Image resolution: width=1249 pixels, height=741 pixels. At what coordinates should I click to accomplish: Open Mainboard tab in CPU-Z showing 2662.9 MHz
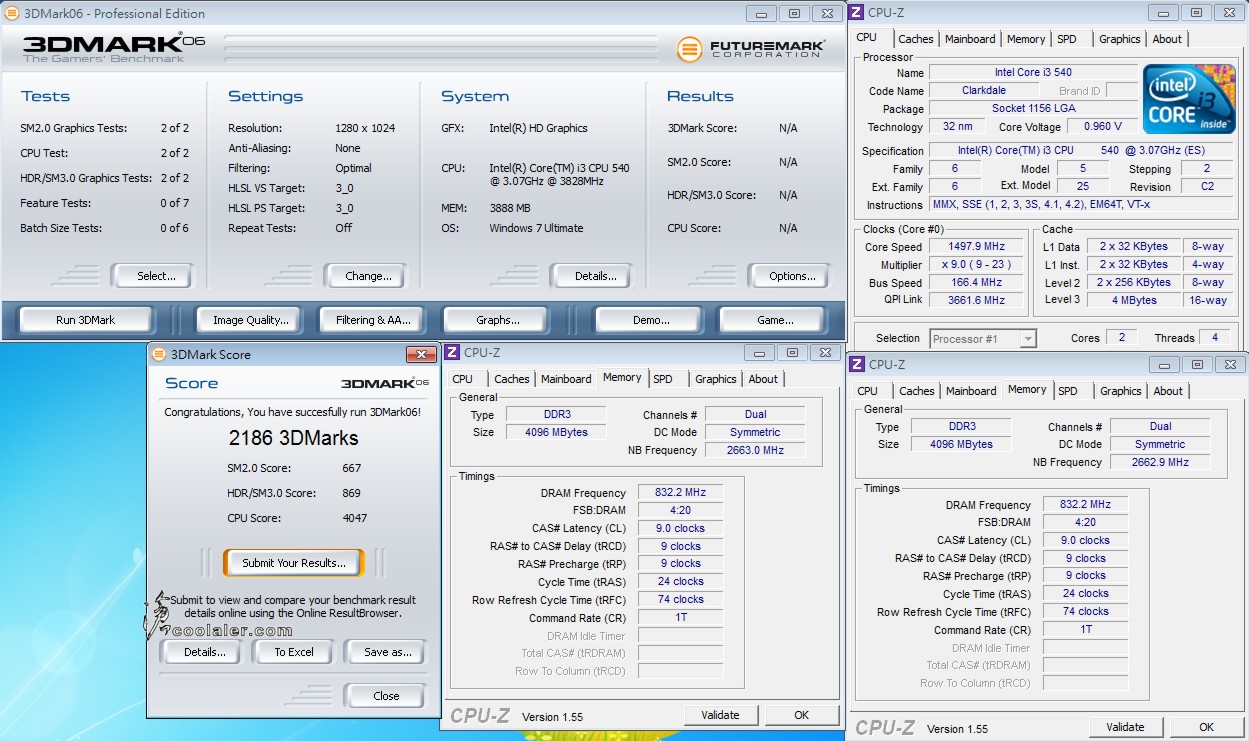[971, 391]
